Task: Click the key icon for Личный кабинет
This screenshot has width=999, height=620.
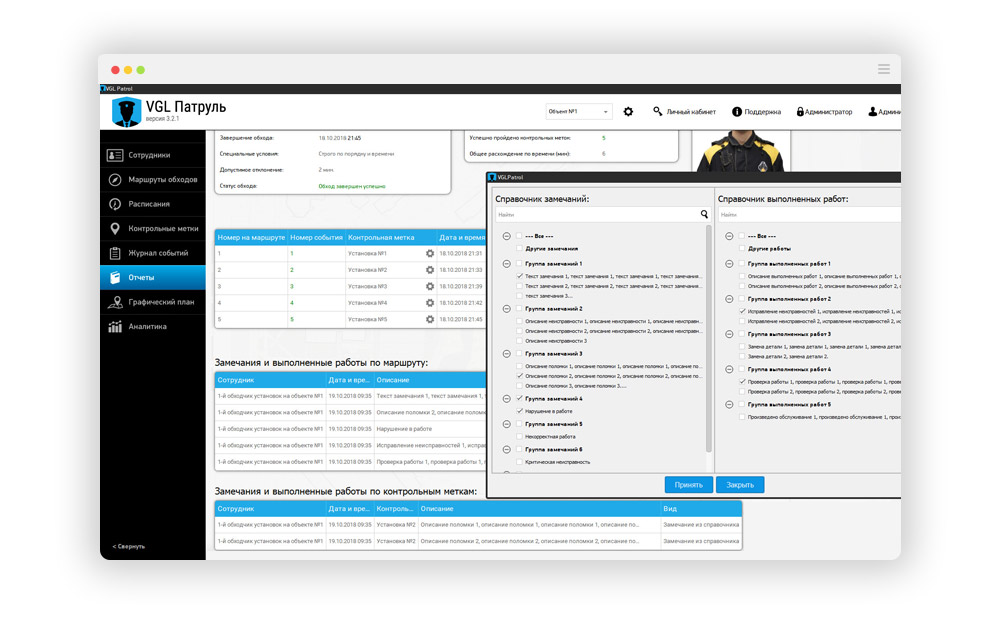Action: point(658,112)
